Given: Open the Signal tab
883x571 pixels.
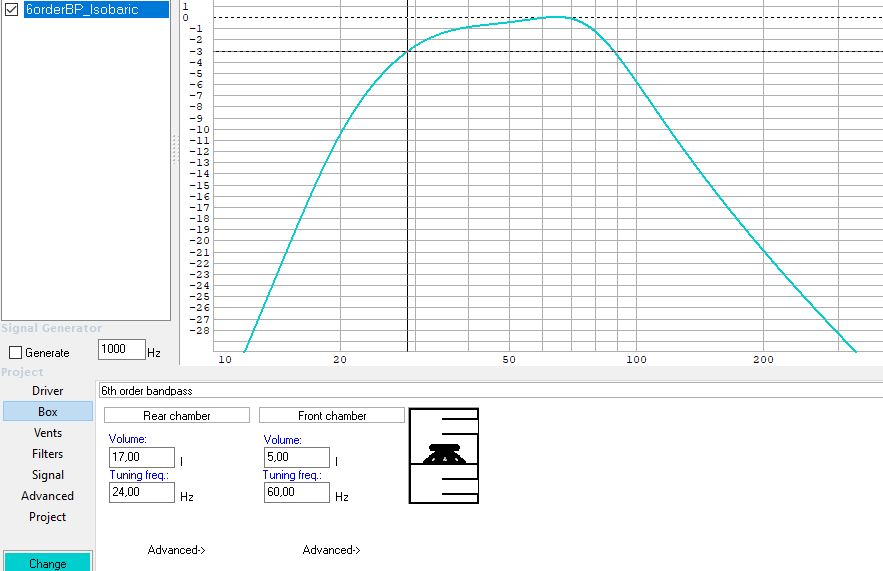Looking at the screenshot, I should [47, 475].
